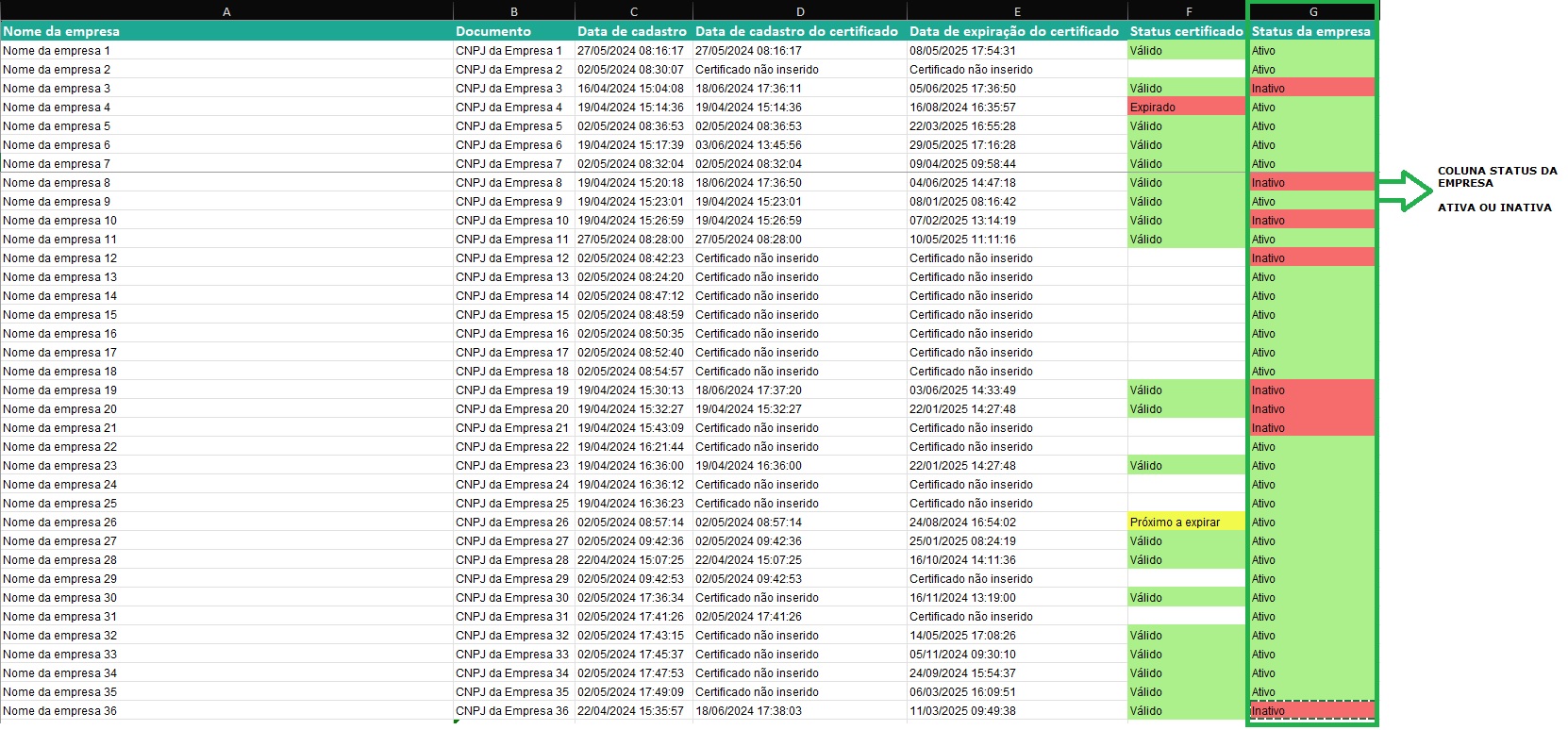Viewport: 1568px width, 730px height.
Task: Click the 'Status certificado' header cell
Action: [1186, 31]
